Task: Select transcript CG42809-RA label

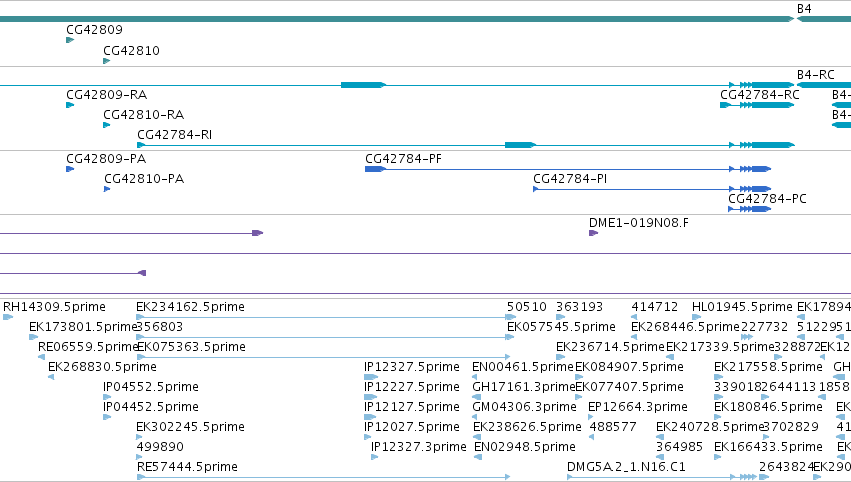Action: pos(106,95)
